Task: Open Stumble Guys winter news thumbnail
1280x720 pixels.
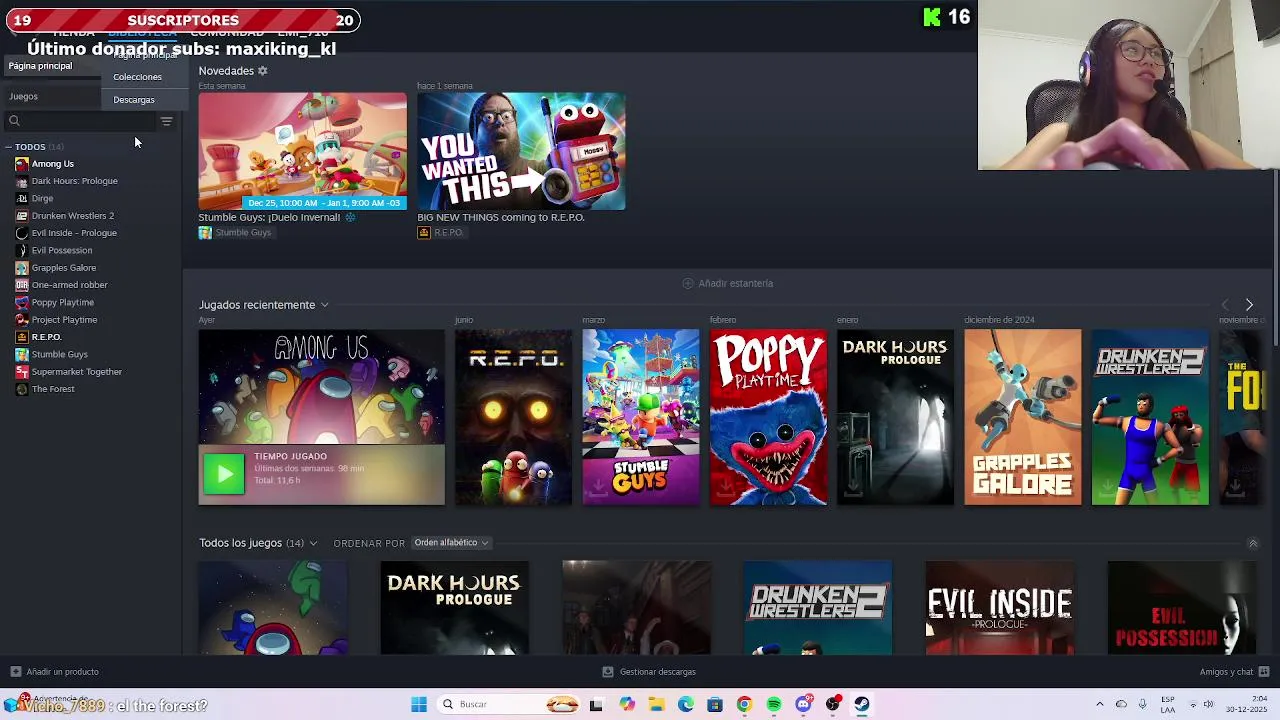Action: (x=302, y=151)
